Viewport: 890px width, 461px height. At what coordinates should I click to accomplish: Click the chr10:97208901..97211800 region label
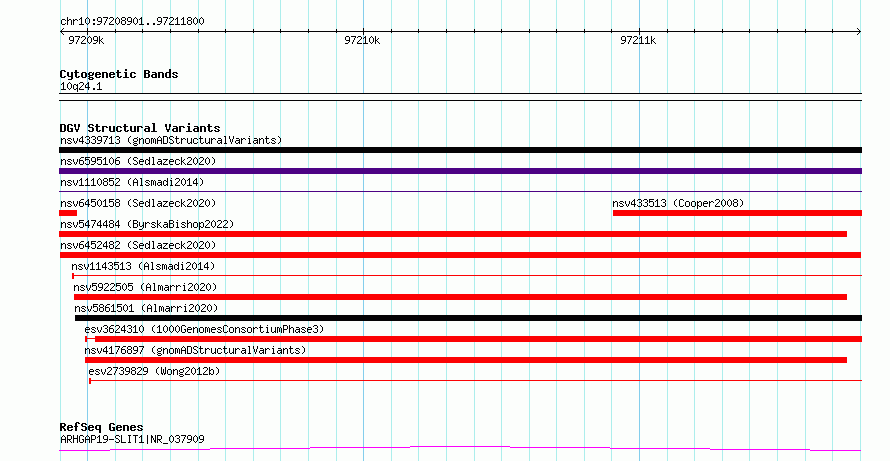coord(132,21)
